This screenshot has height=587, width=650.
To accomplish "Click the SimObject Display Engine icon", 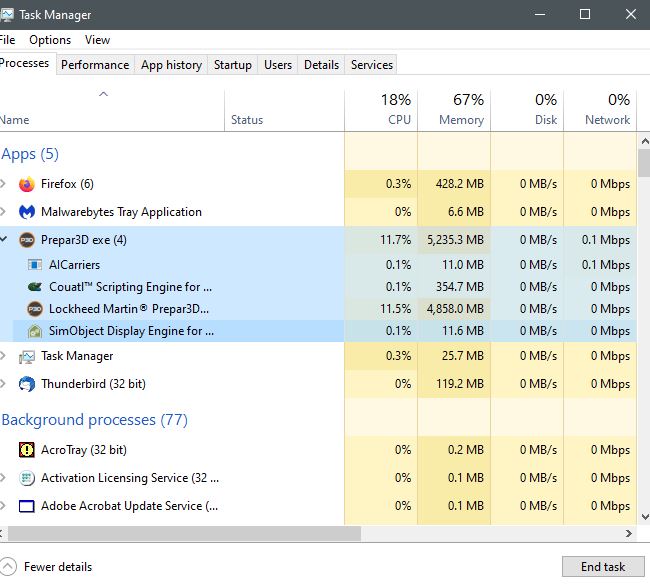I will [x=35, y=331].
